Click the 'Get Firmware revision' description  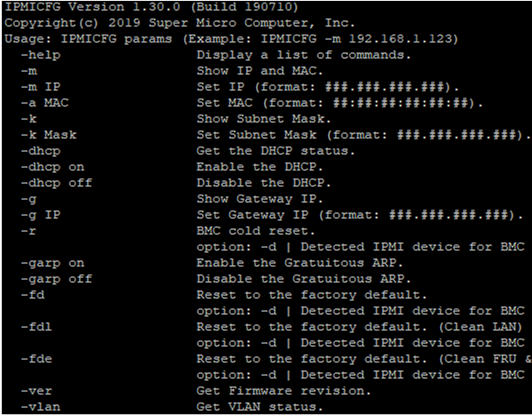284,391
